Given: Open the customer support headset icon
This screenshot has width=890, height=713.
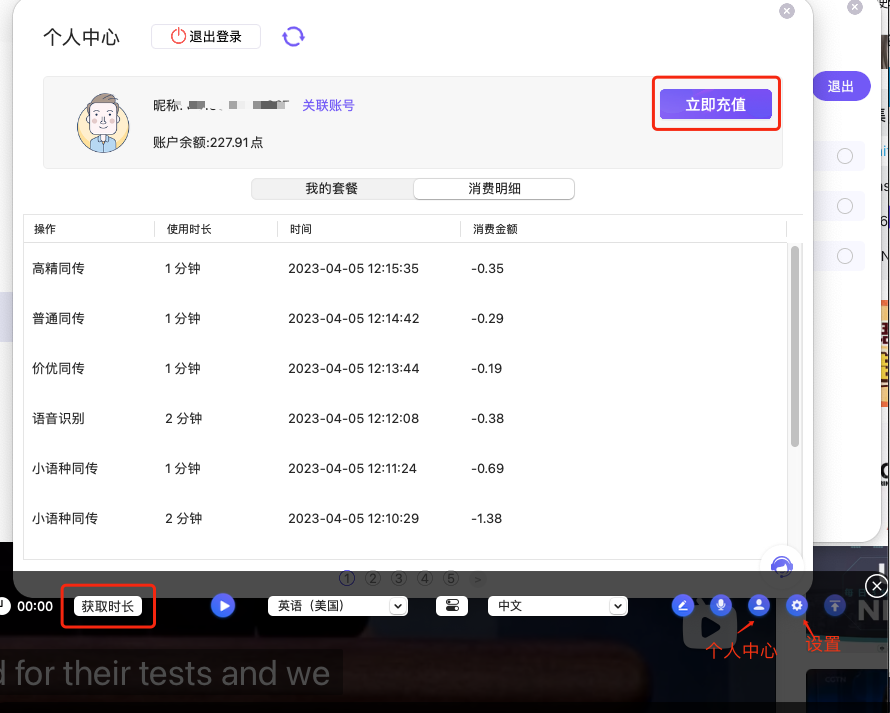Looking at the screenshot, I should tap(782, 567).
